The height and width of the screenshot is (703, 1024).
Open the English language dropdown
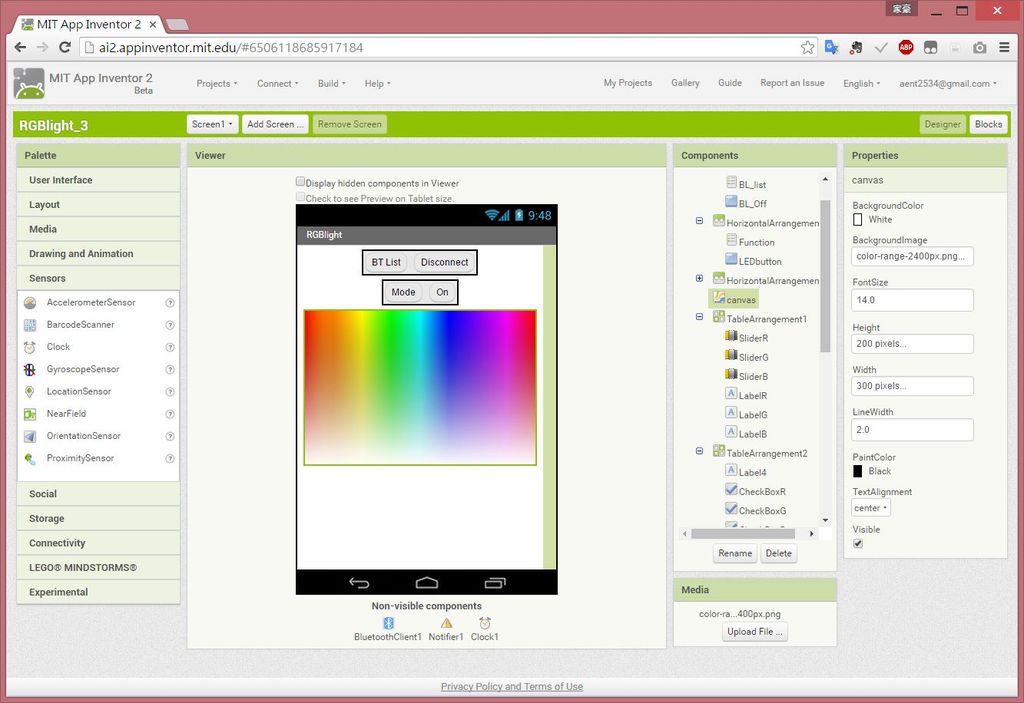pos(861,83)
